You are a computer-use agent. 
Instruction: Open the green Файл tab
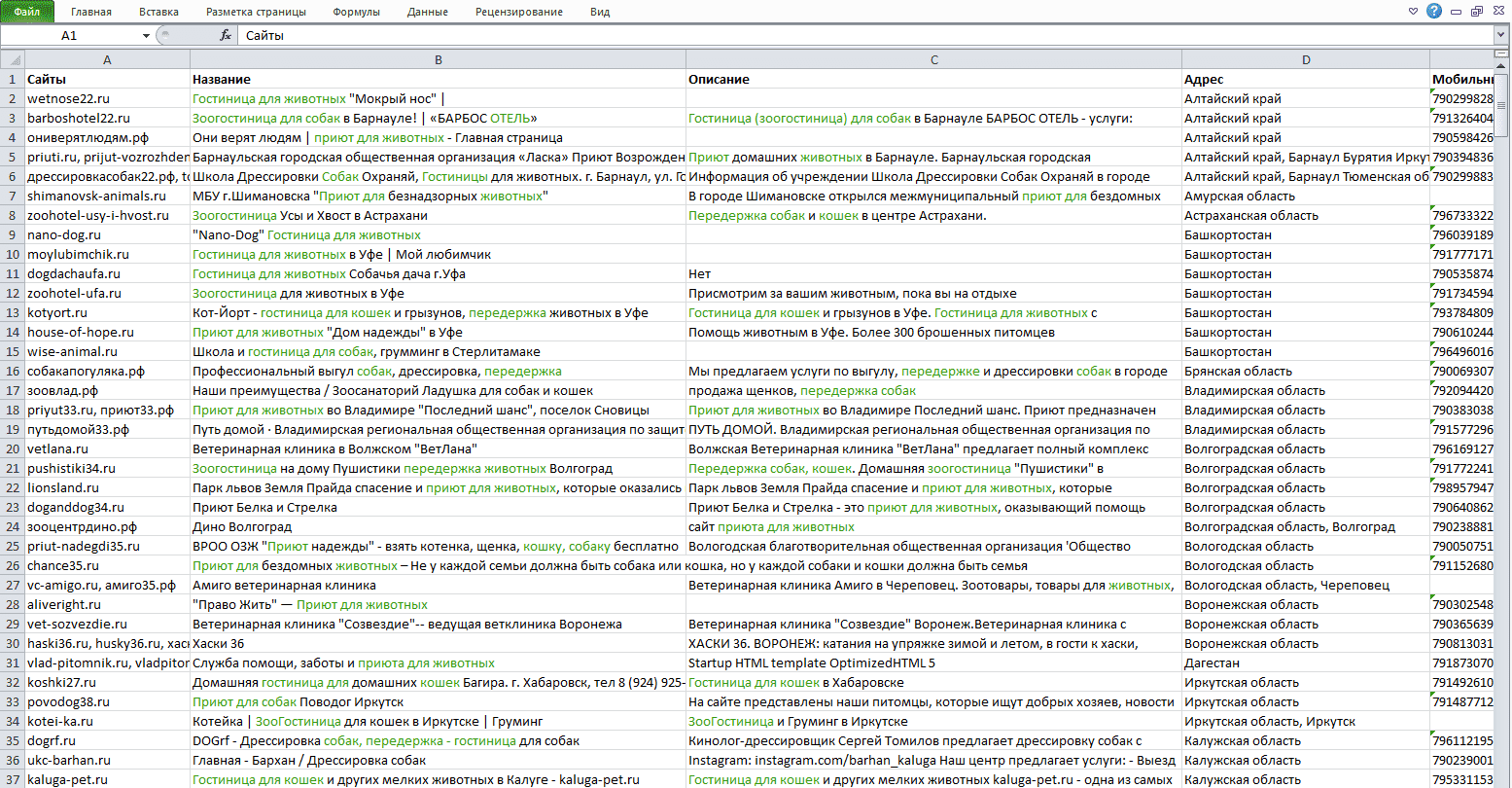(27, 12)
